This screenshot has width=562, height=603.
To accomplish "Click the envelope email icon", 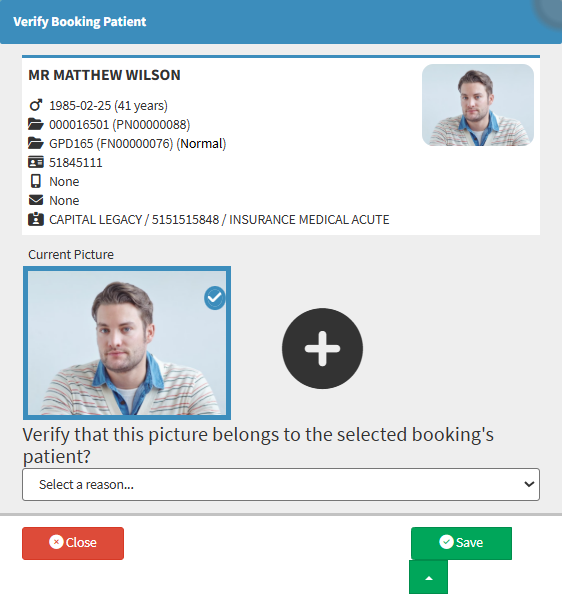I will click(x=36, y=200).
